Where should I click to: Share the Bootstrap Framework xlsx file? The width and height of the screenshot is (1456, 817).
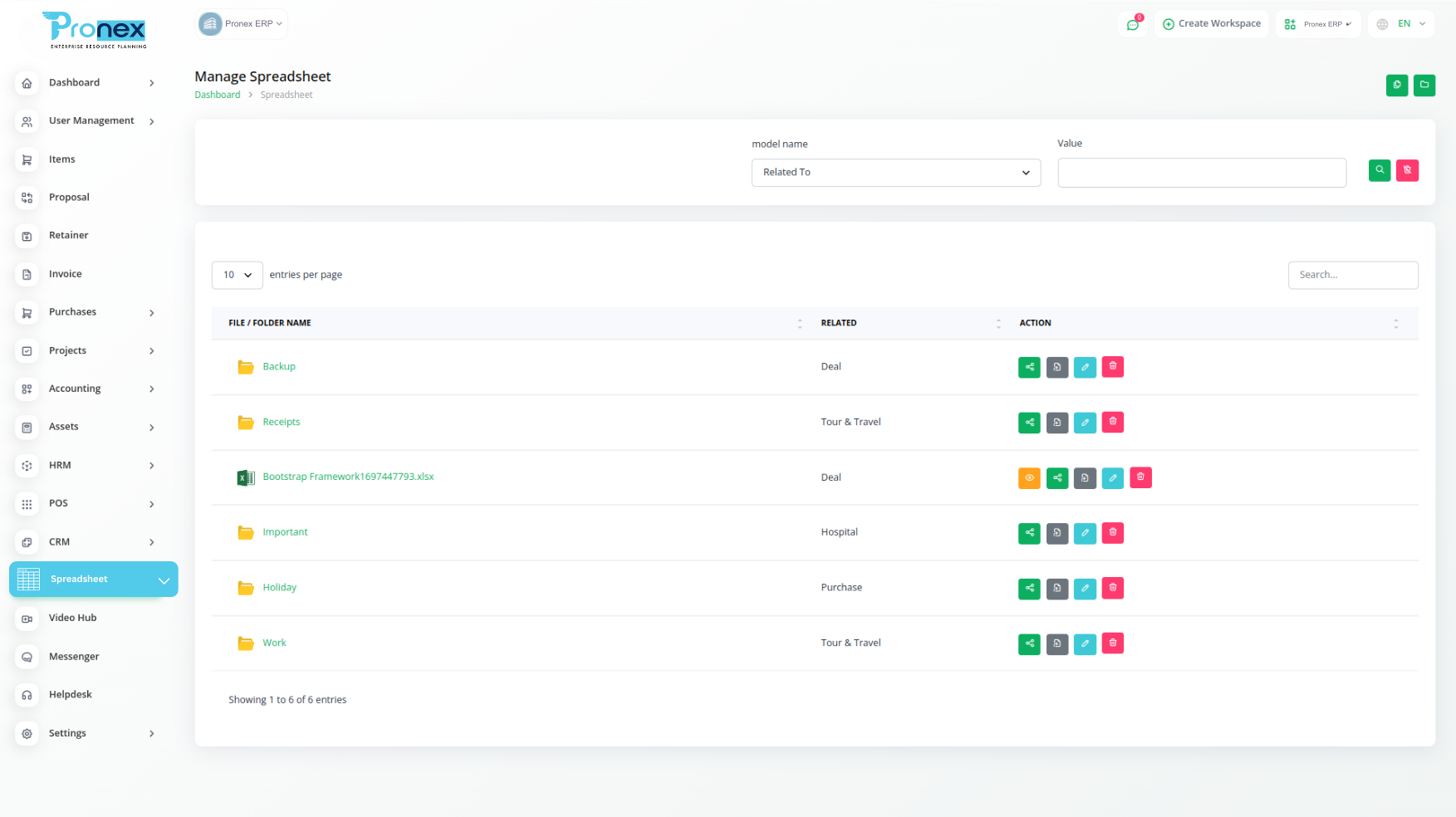[1057, 478]
